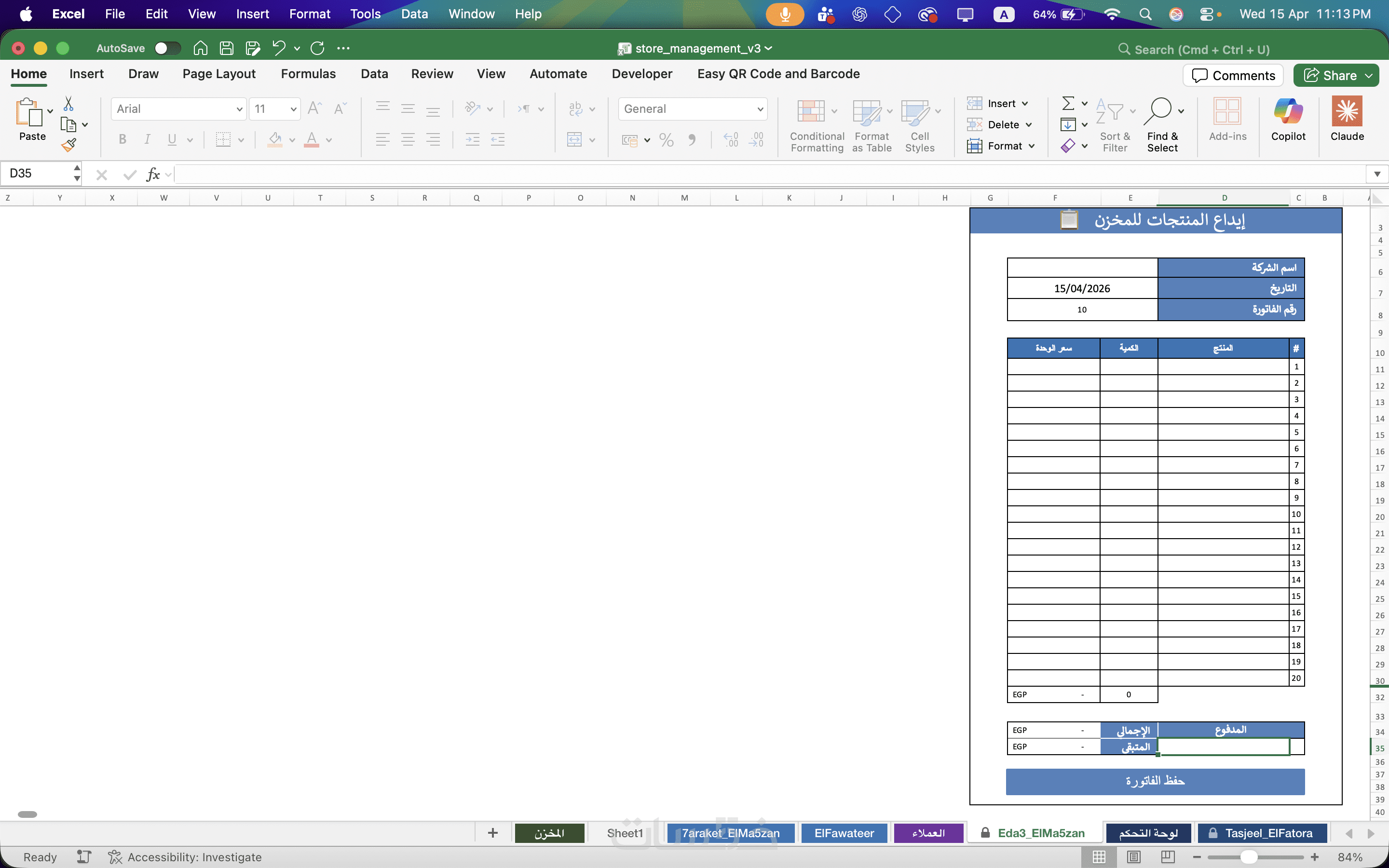This screenshot has width=1389, height=868.
Task: Click the Home icon in title bar
Action: (x=200, y=48)
